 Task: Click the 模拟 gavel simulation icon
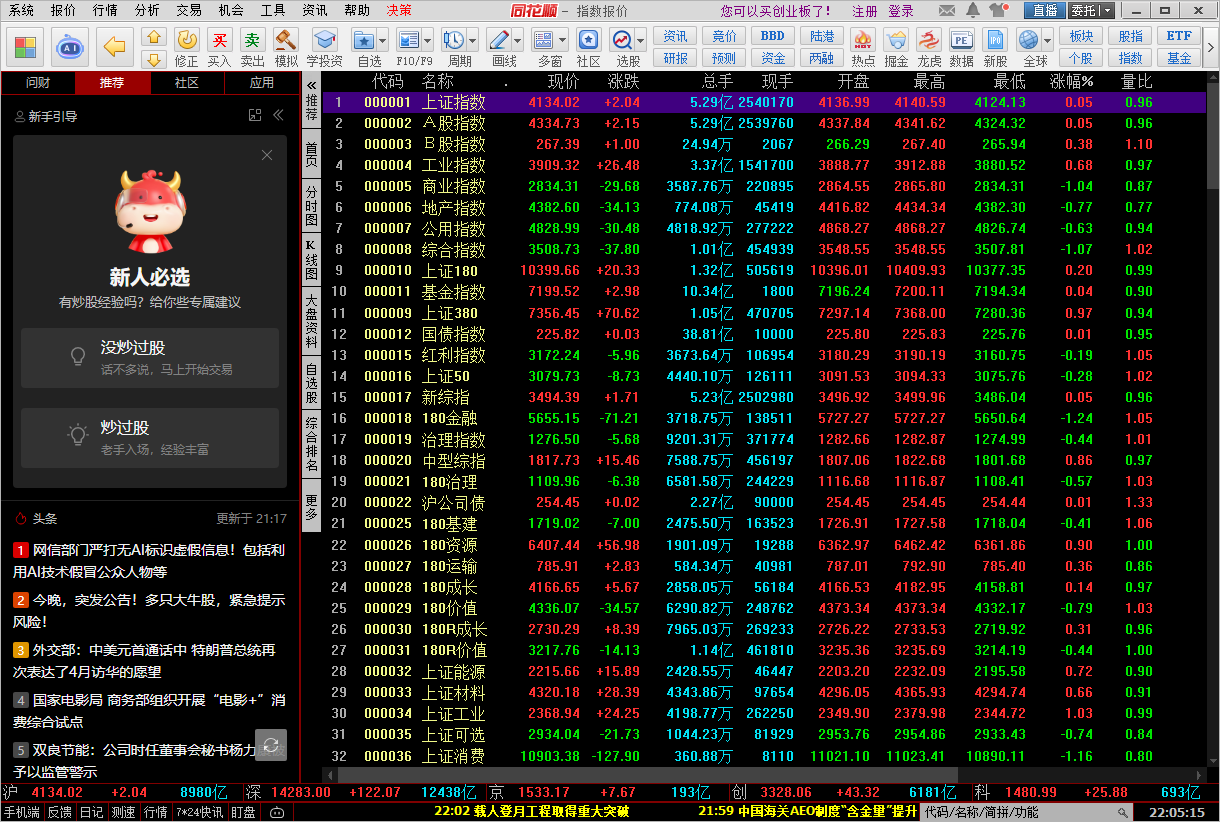coord(286,41)
